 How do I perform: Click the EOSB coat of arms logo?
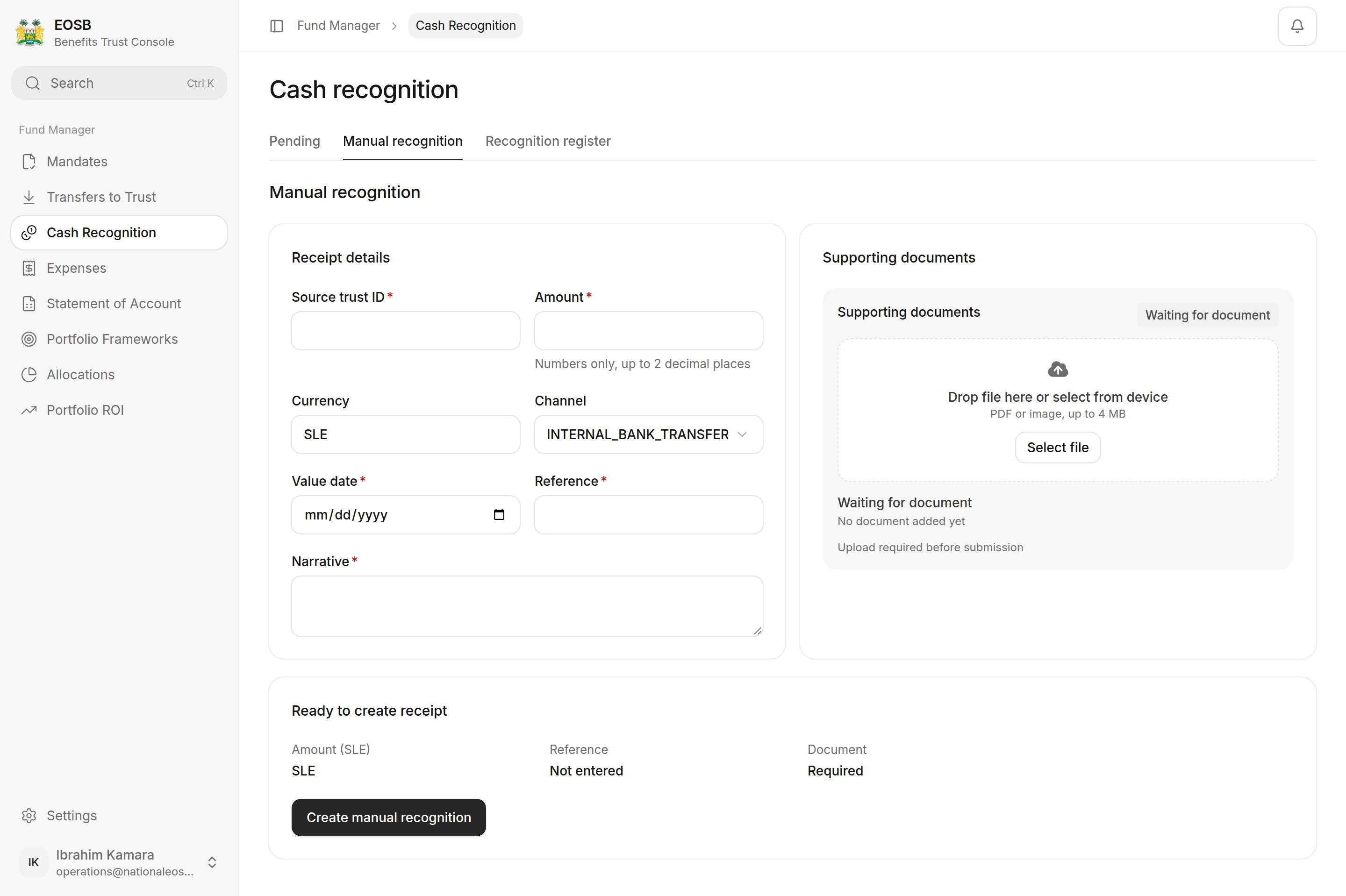[x=30, y=33]
